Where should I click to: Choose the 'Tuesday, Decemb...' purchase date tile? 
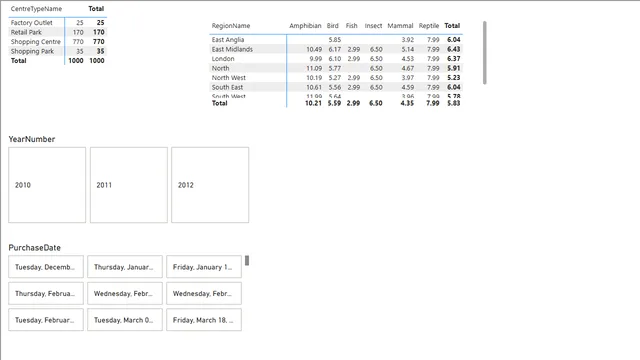click(x=46, y=267)
